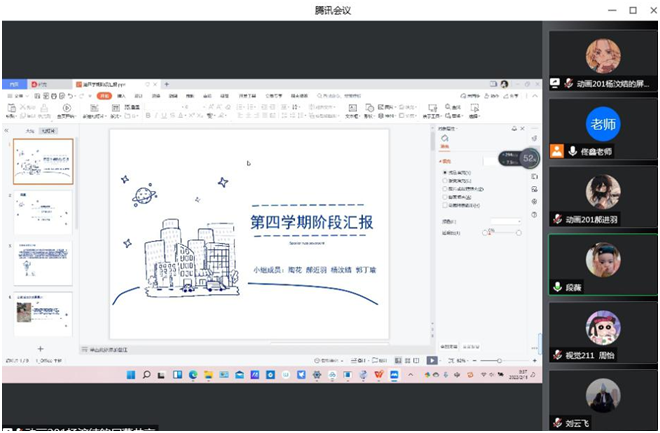Click the 填充 fill icon in properties panel

click(445, 138)
